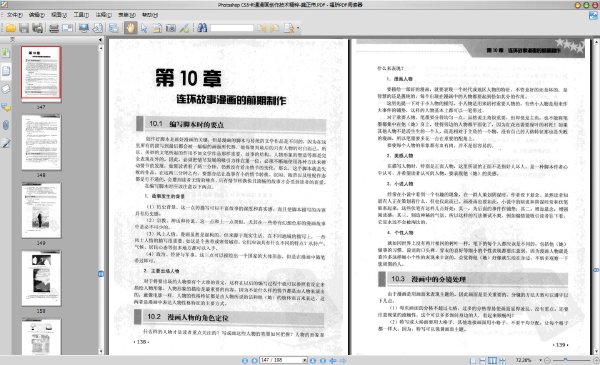Open the layers panel icon in sidebar

click(x=6, y=89)
